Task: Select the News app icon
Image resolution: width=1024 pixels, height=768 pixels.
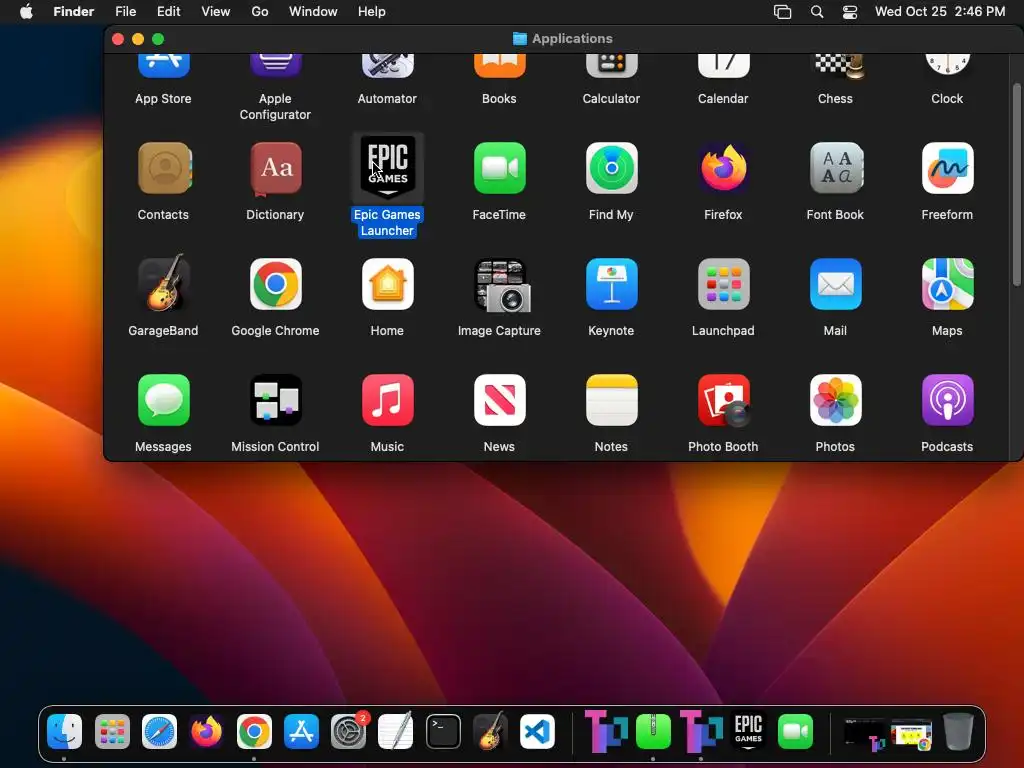Action: point(500,400)
